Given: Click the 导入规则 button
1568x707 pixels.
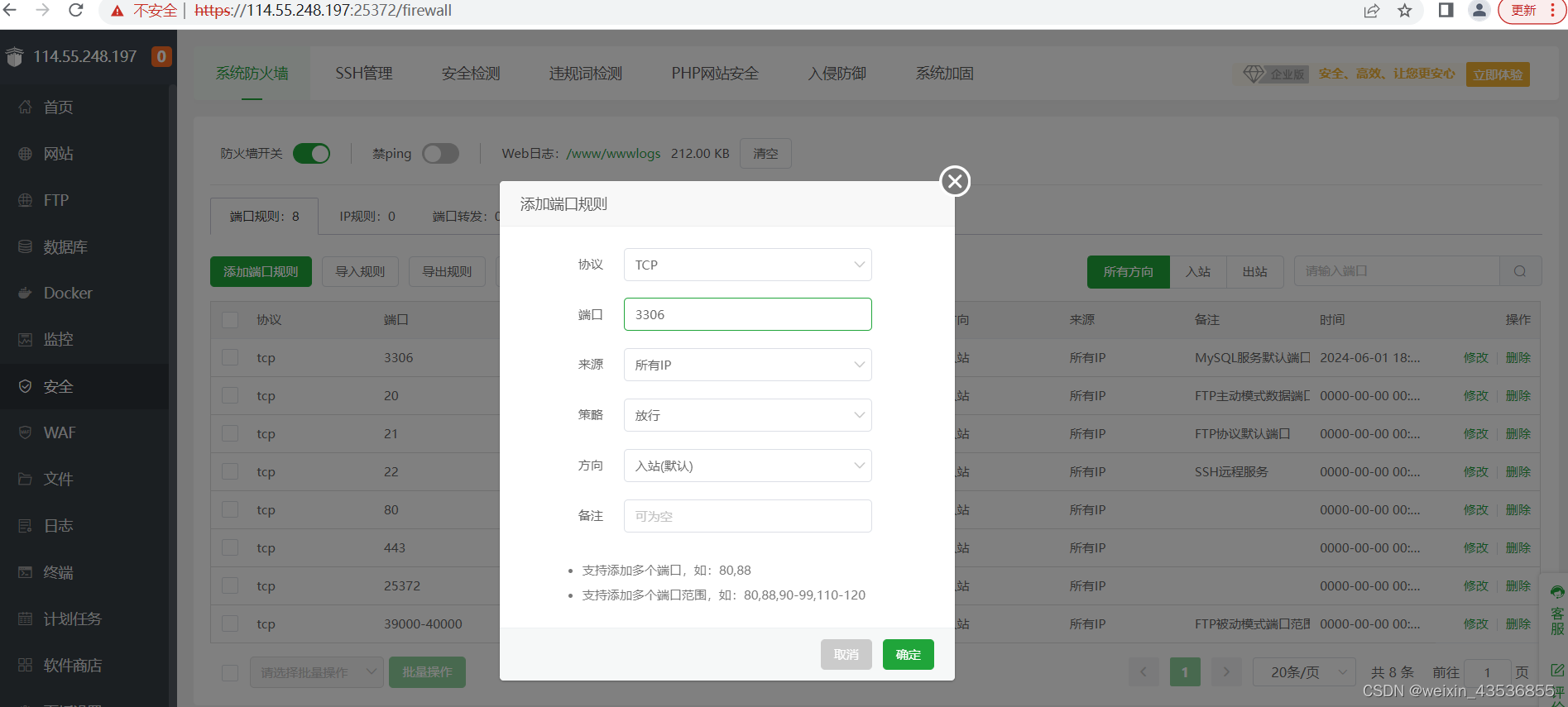Looking at the screenshot, I should (360, 271).
